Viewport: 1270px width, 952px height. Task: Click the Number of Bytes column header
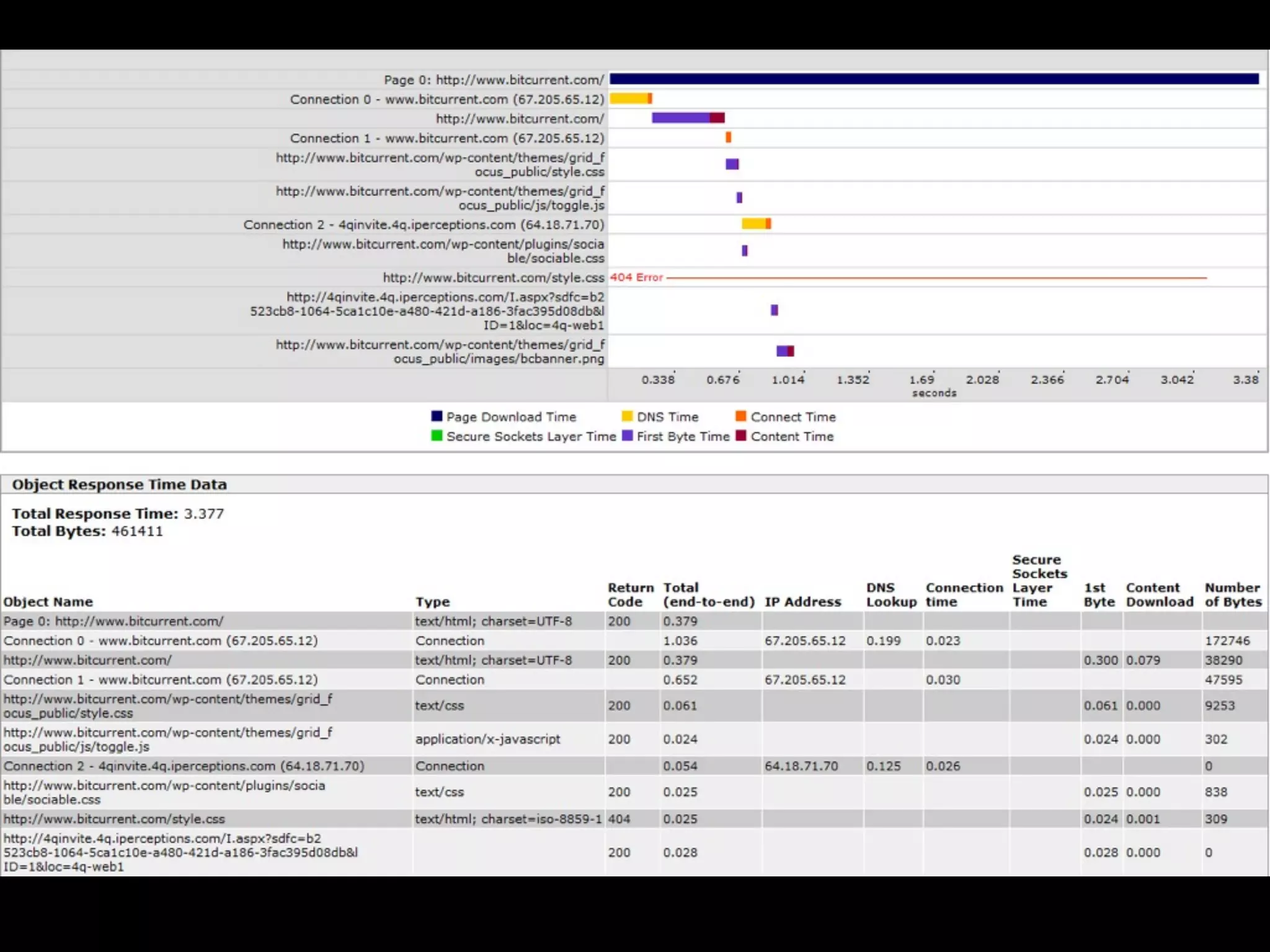[x=1232, y=594]
